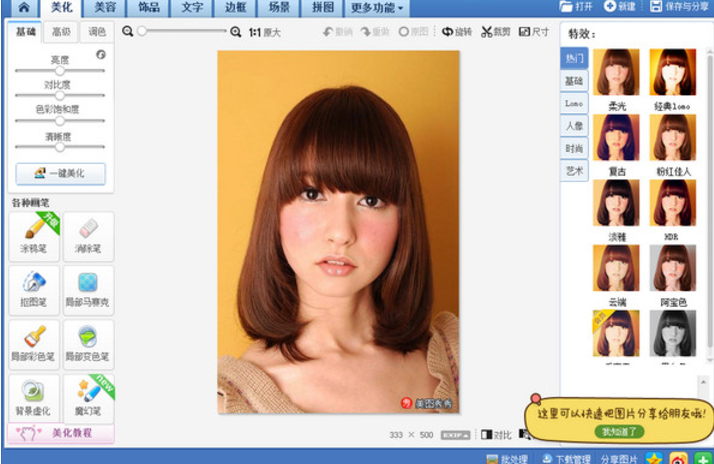Switch to the 边框 tab
This screenshot has height=464, width=714.
(x=236, y=8)
